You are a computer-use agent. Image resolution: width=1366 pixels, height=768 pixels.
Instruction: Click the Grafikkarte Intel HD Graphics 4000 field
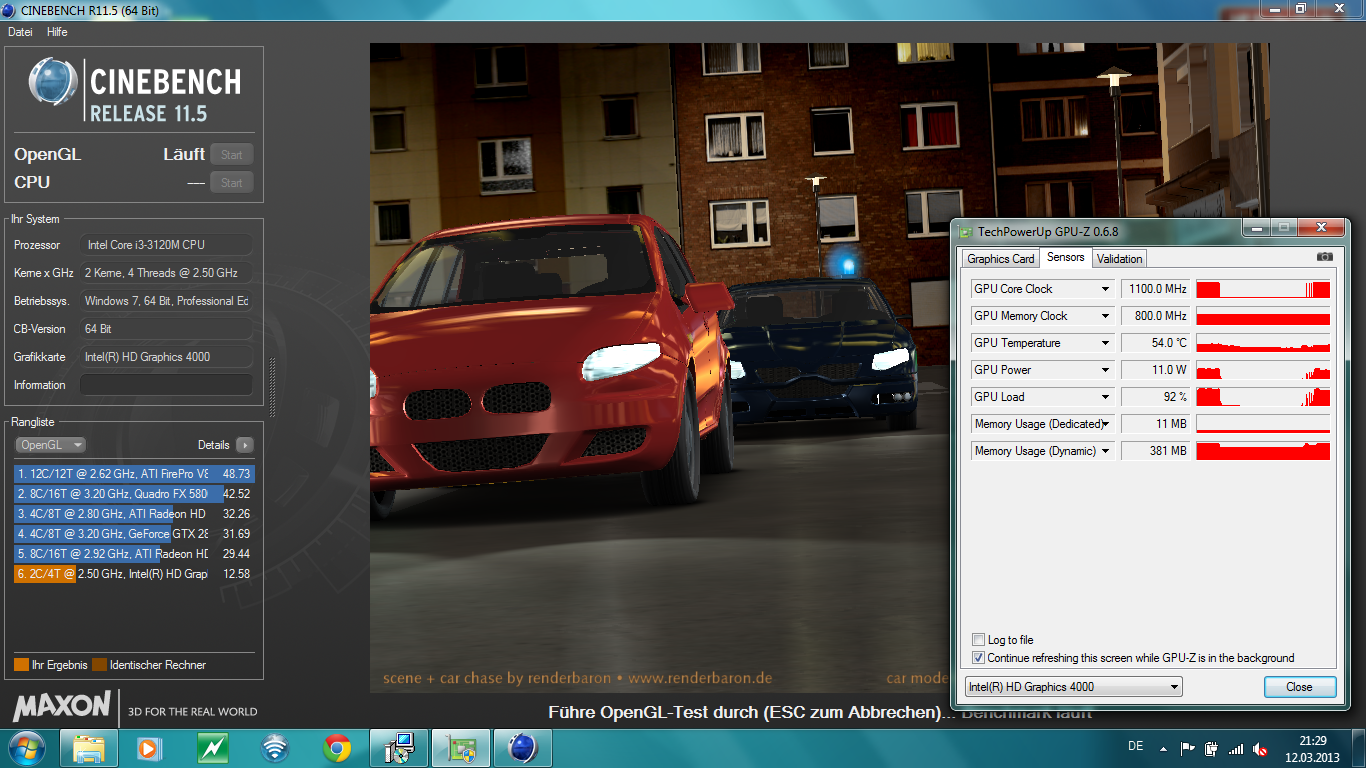pos(166,357)
